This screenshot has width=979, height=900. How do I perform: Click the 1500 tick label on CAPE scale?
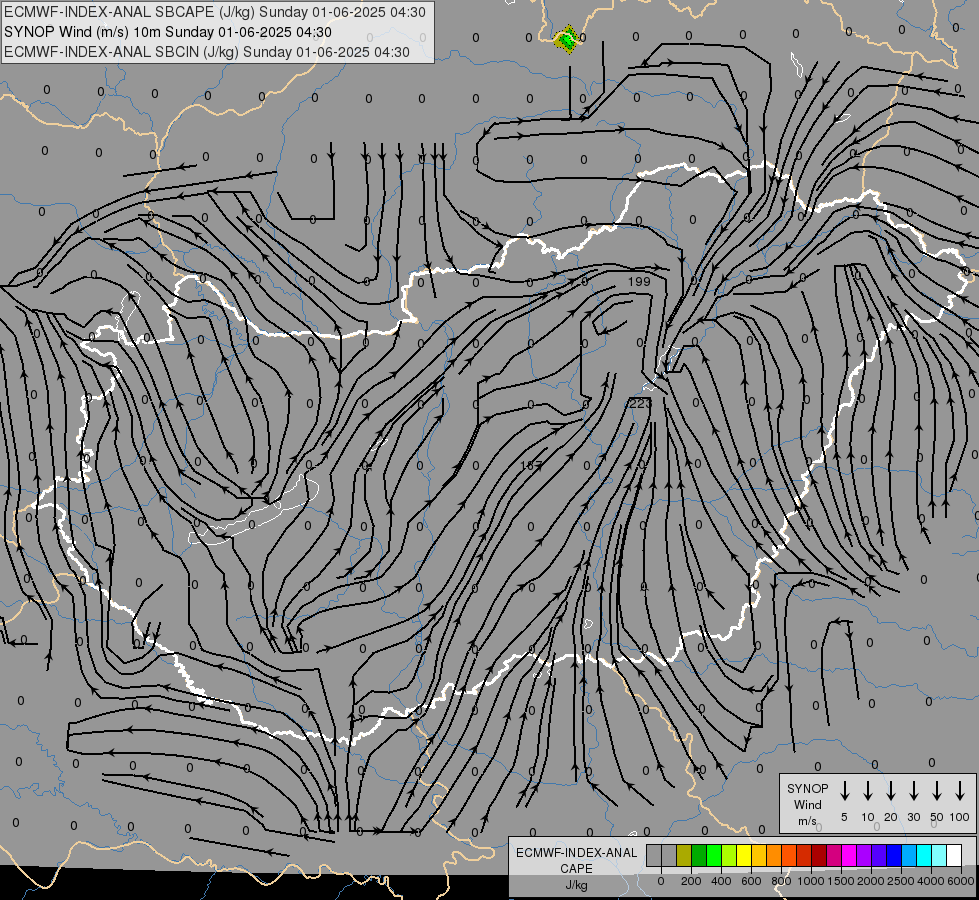(841, 881)
